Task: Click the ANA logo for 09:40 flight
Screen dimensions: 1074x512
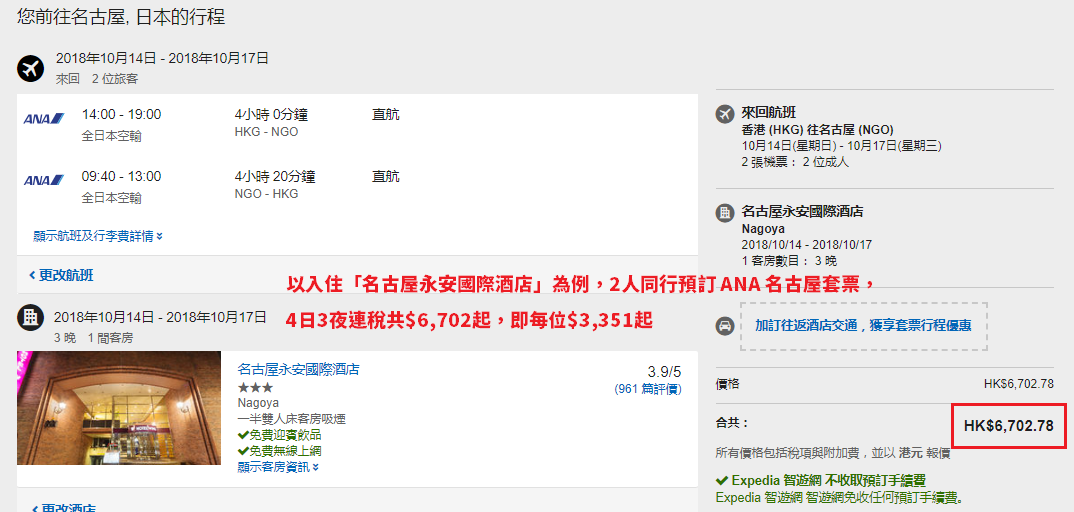Action: [x=44, y=181]
